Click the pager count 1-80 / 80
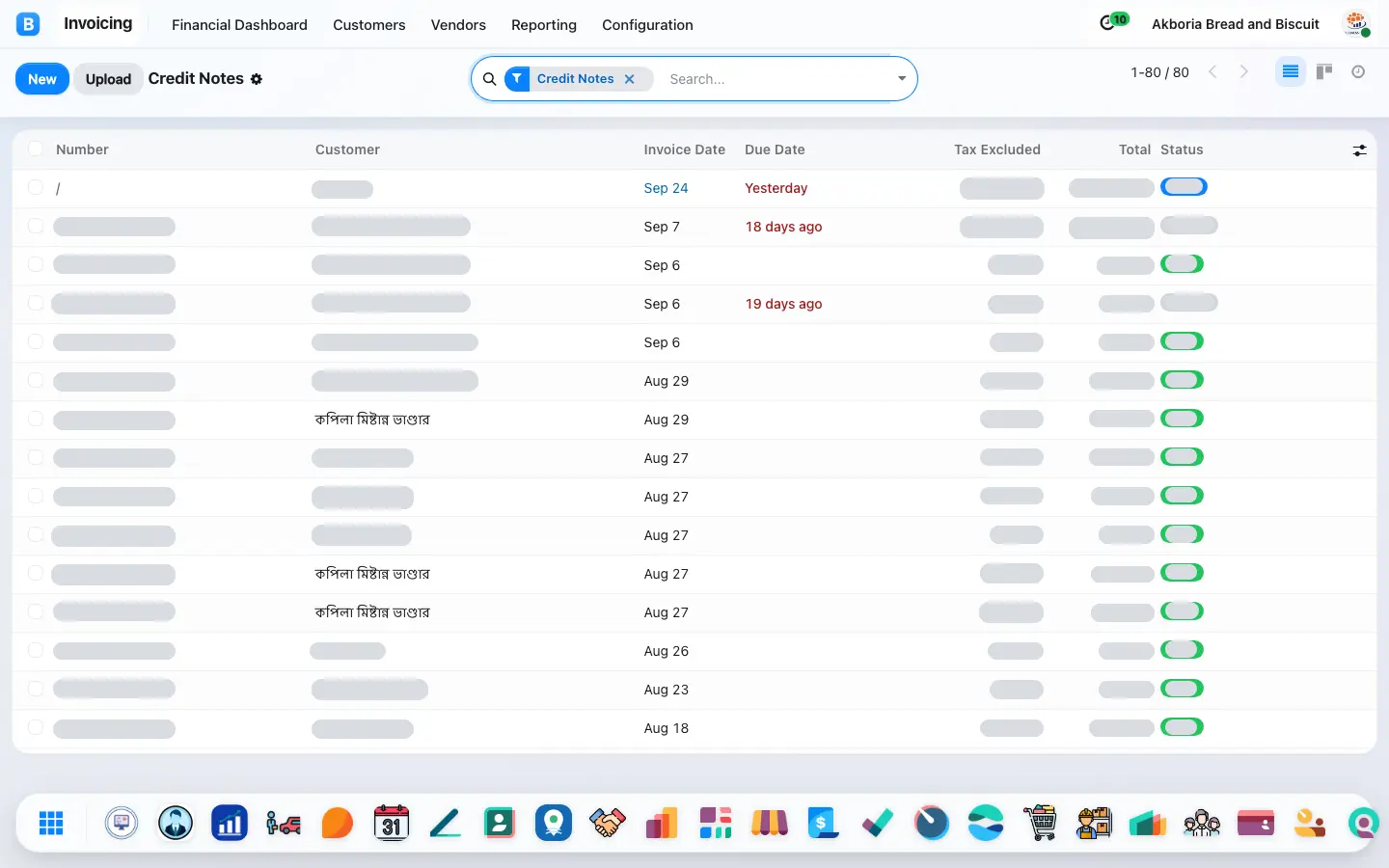Viewport: 1389px width, 868px height. [1159, 72]
